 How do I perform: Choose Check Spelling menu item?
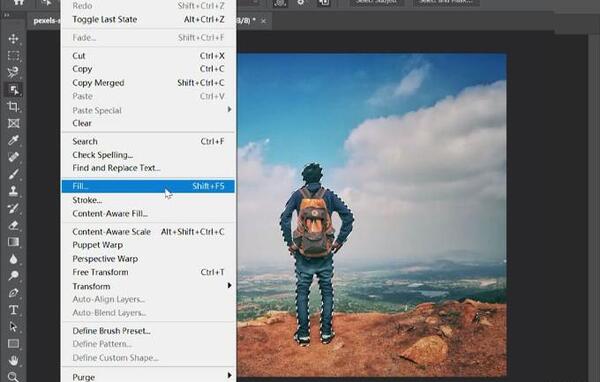point(148,155)
